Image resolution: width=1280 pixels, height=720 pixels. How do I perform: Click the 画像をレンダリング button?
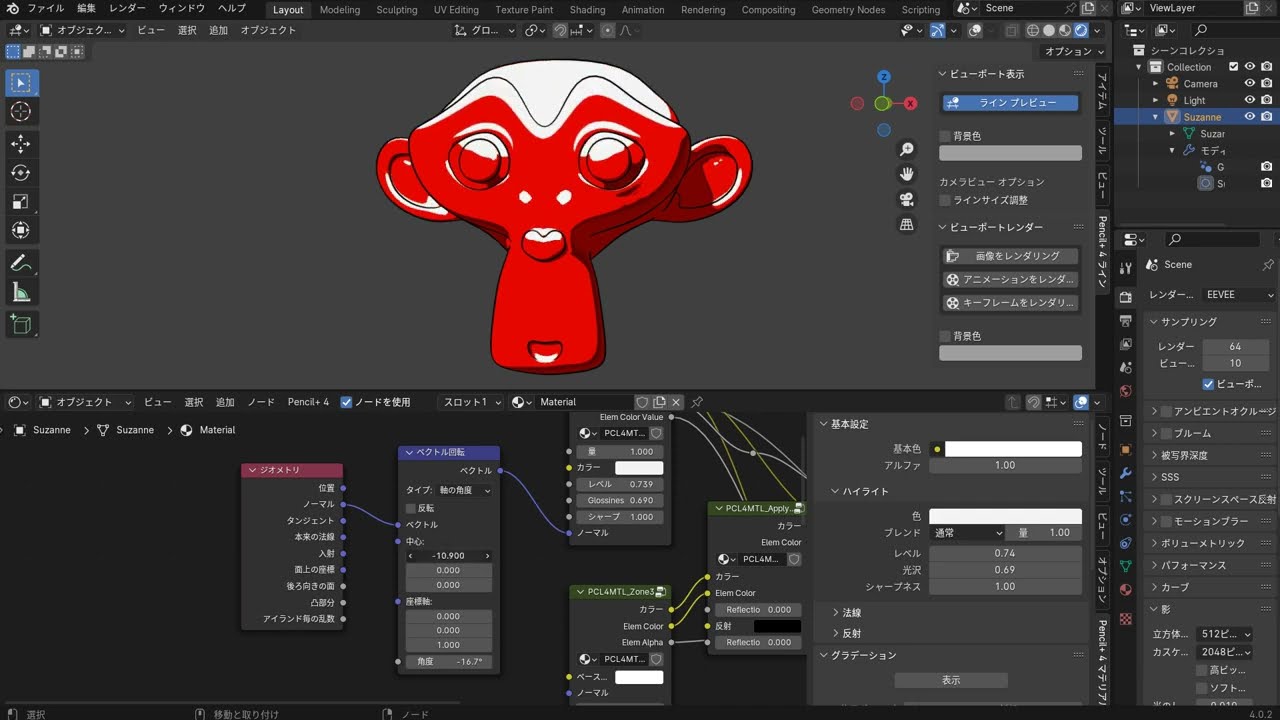pyautogui.click(x=1010, y=256)
